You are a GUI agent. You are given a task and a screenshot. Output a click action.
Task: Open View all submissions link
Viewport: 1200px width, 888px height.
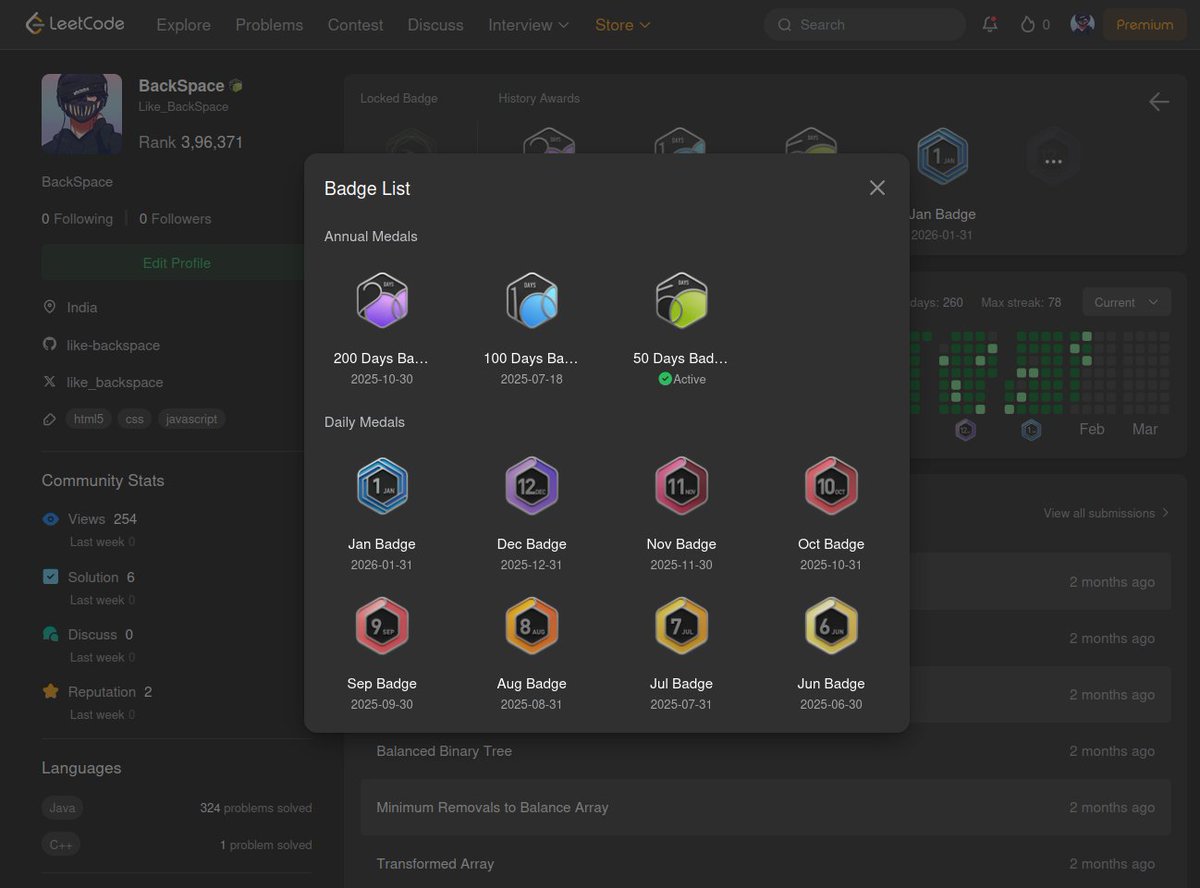coord(1106,513)
